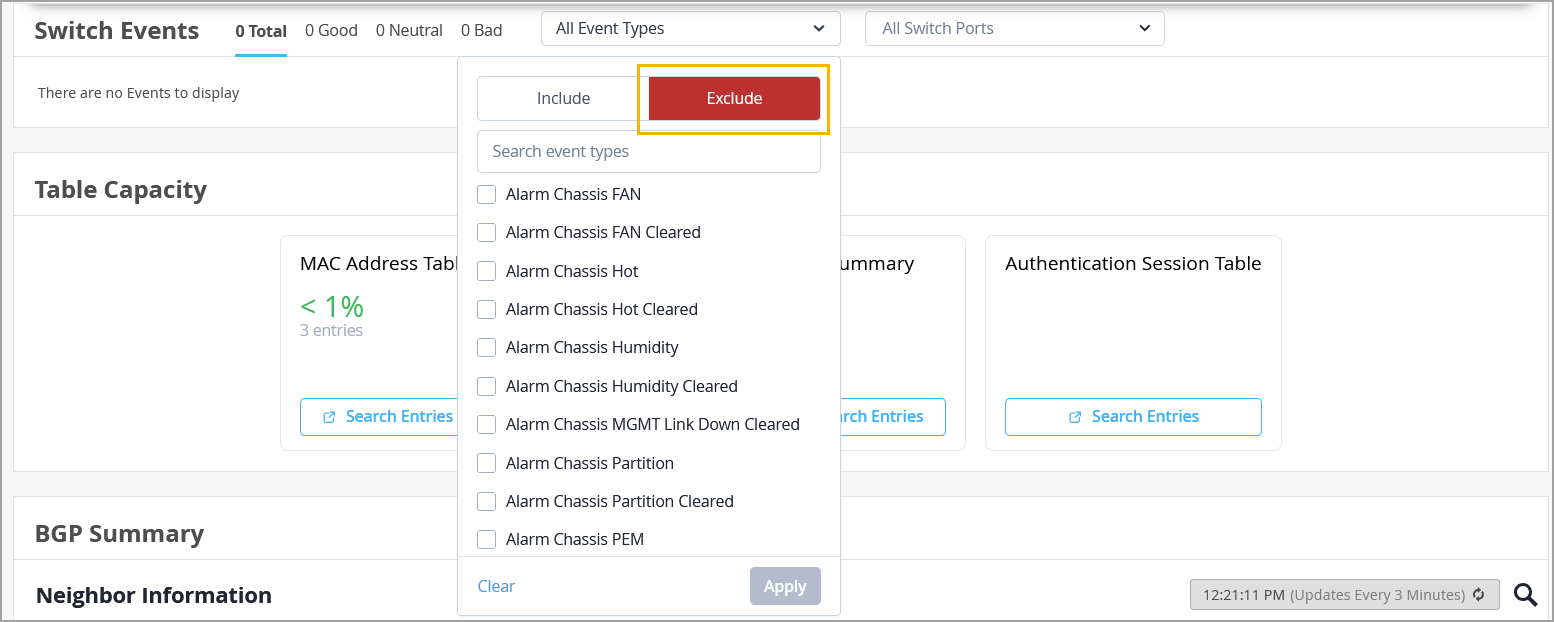Click the Neighbor Information heading
1554x622 pixels.
(154, 595)
